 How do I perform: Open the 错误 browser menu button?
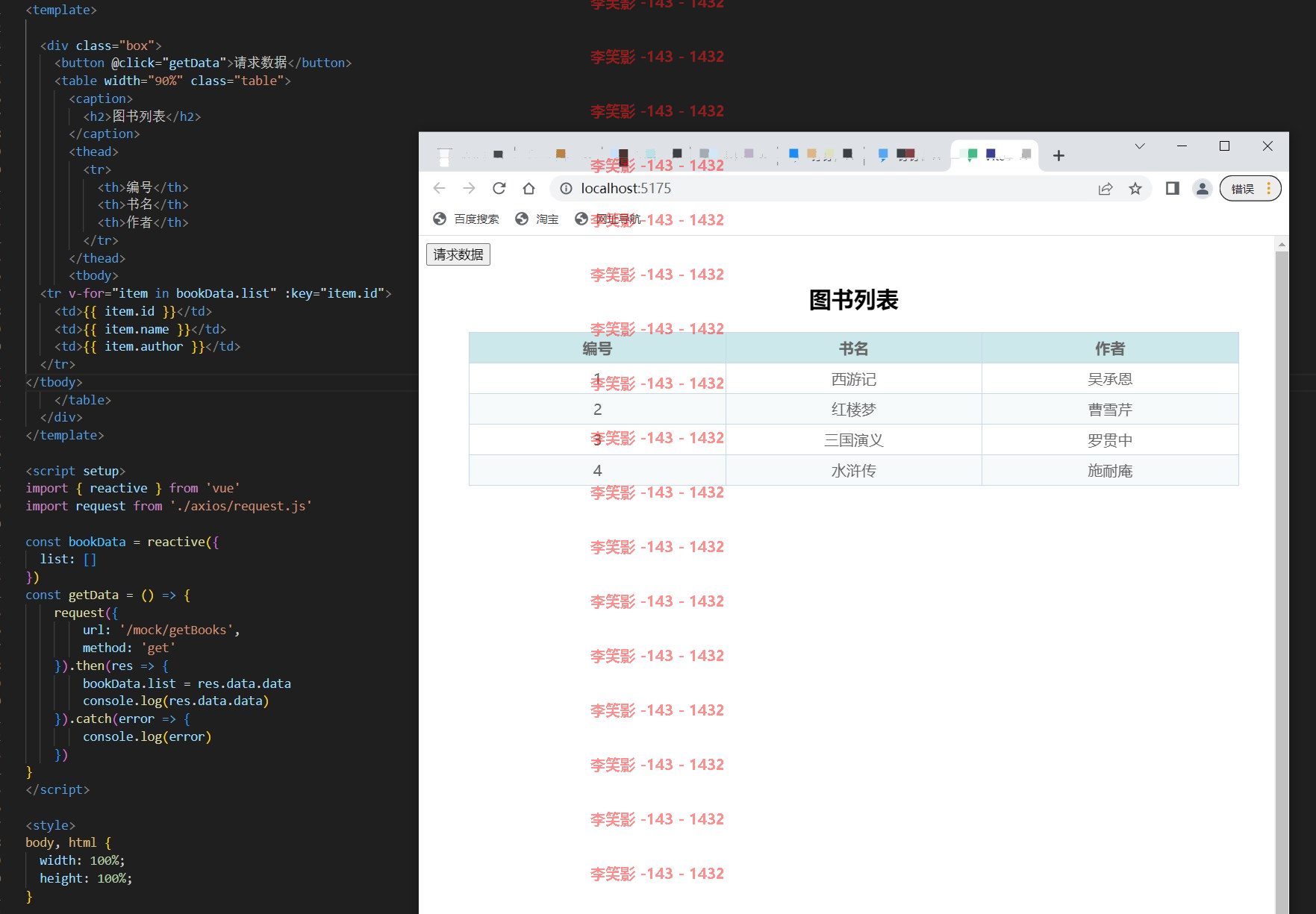(x=1250, y=189)
